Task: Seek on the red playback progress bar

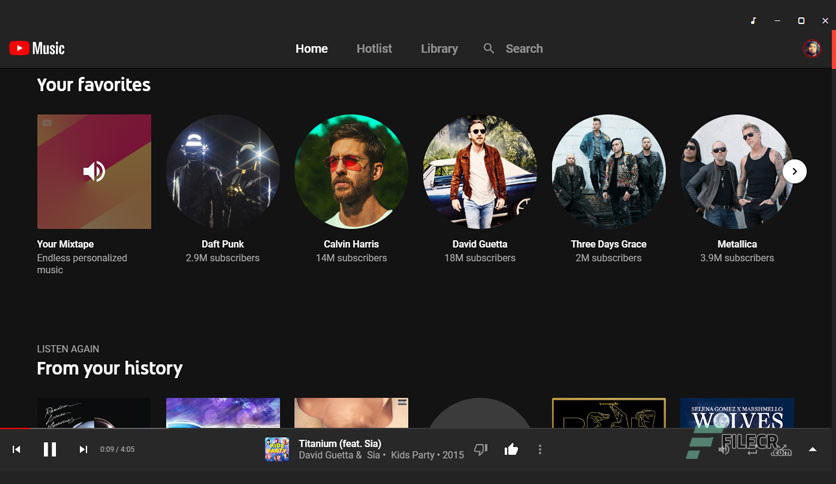Action: click(15, 428)
